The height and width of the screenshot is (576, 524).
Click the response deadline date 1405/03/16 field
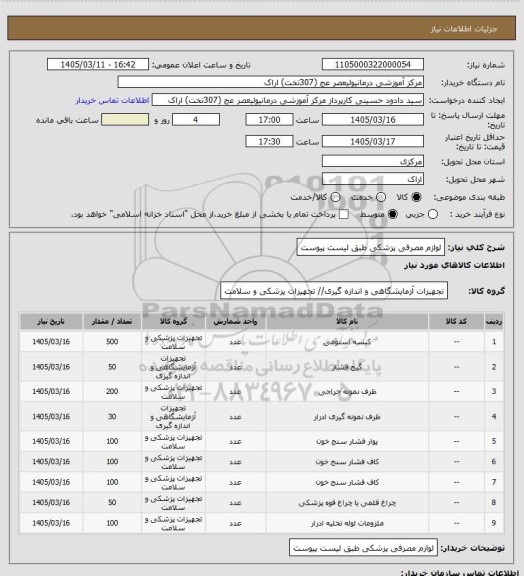pos(373,120)
